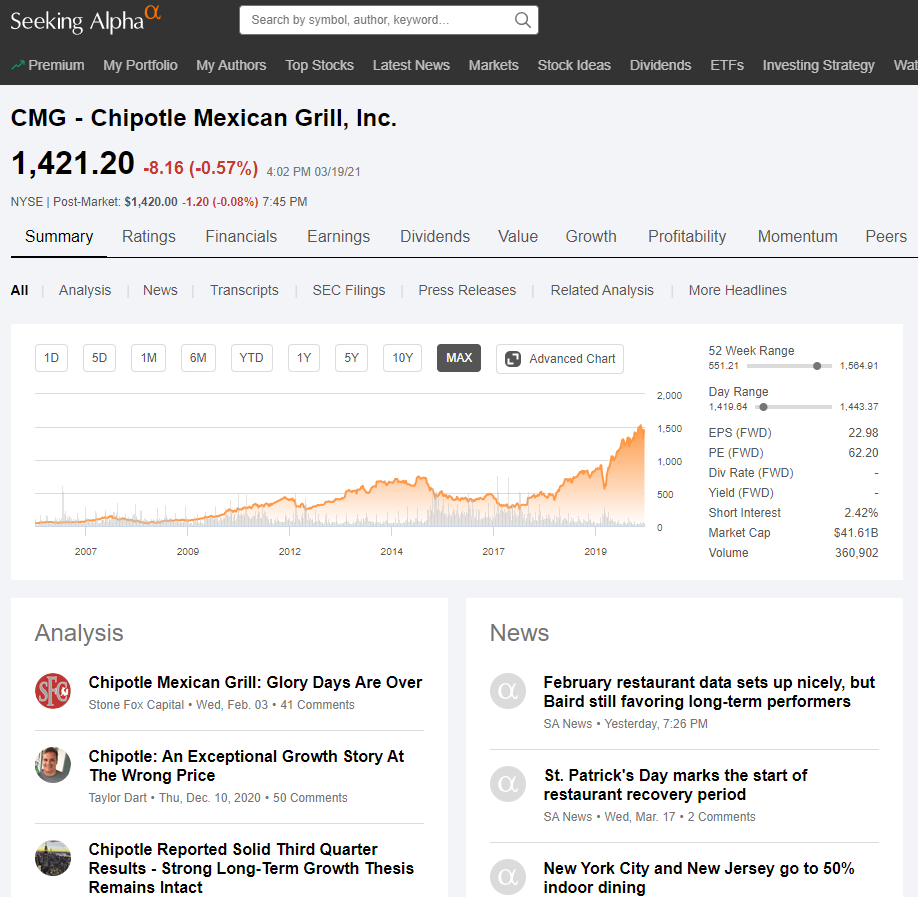Filter headlines by Press Releases
Viewport: 918px width, 897px height.
[467, 290]
